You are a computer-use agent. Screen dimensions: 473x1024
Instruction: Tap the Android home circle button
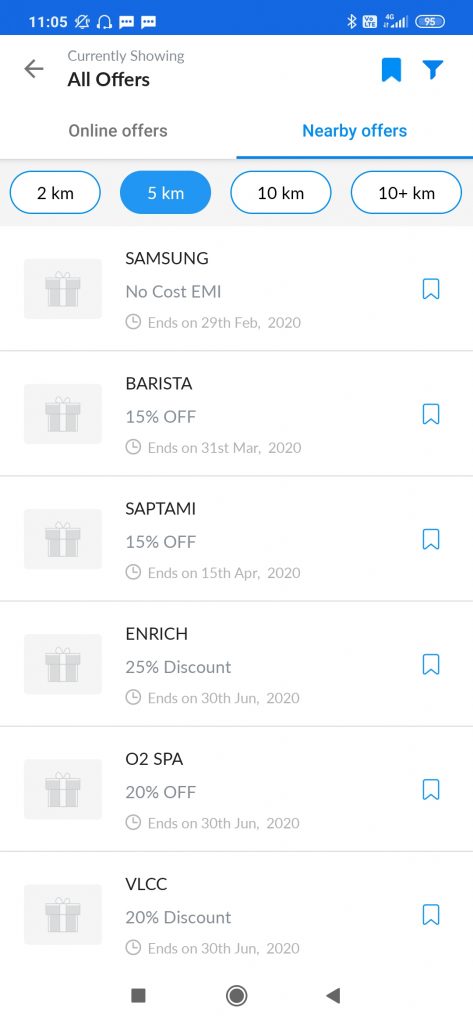click(236, 995)
